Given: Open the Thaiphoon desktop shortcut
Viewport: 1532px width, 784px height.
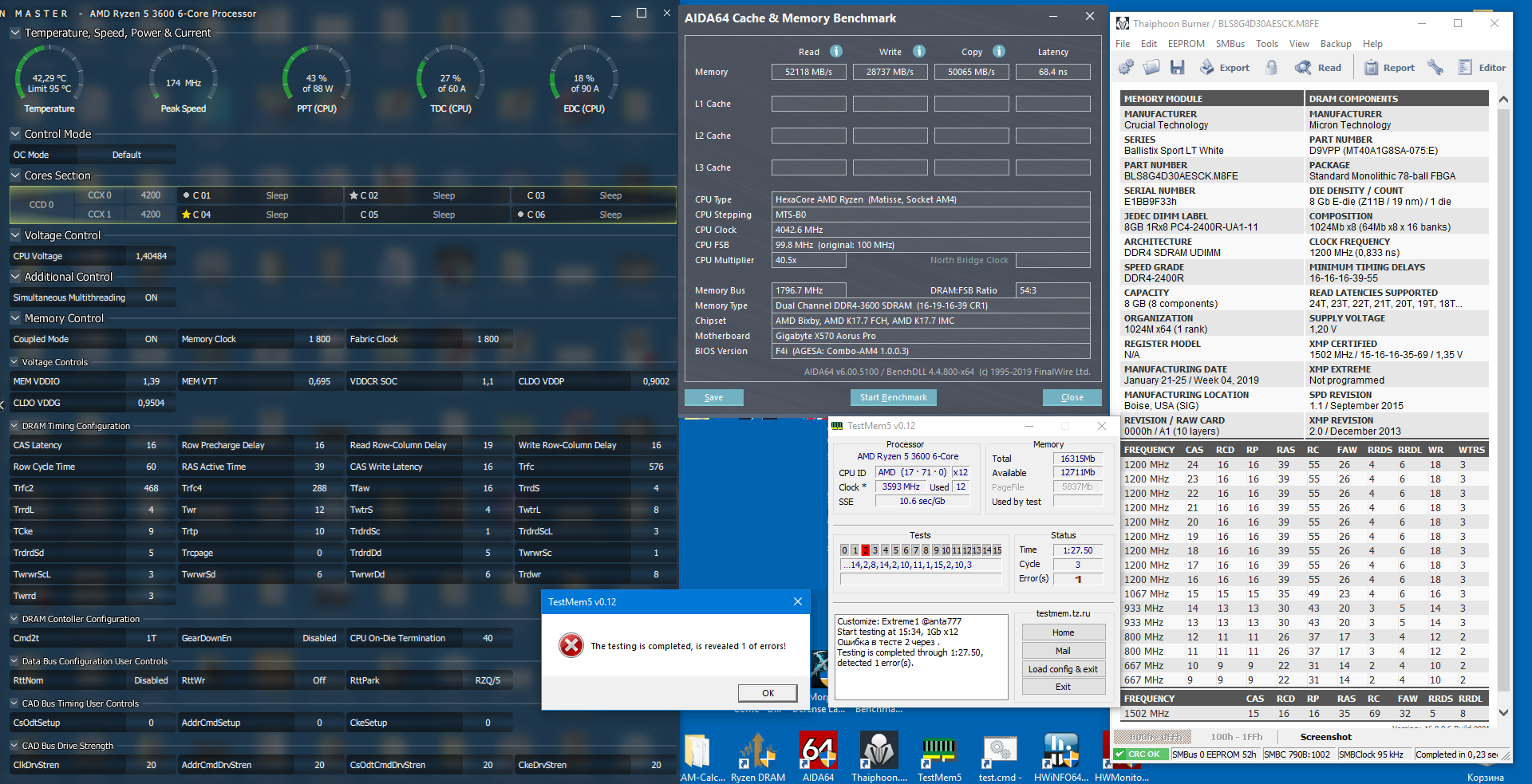Looking at the screenshot, I should click(879, 756).
